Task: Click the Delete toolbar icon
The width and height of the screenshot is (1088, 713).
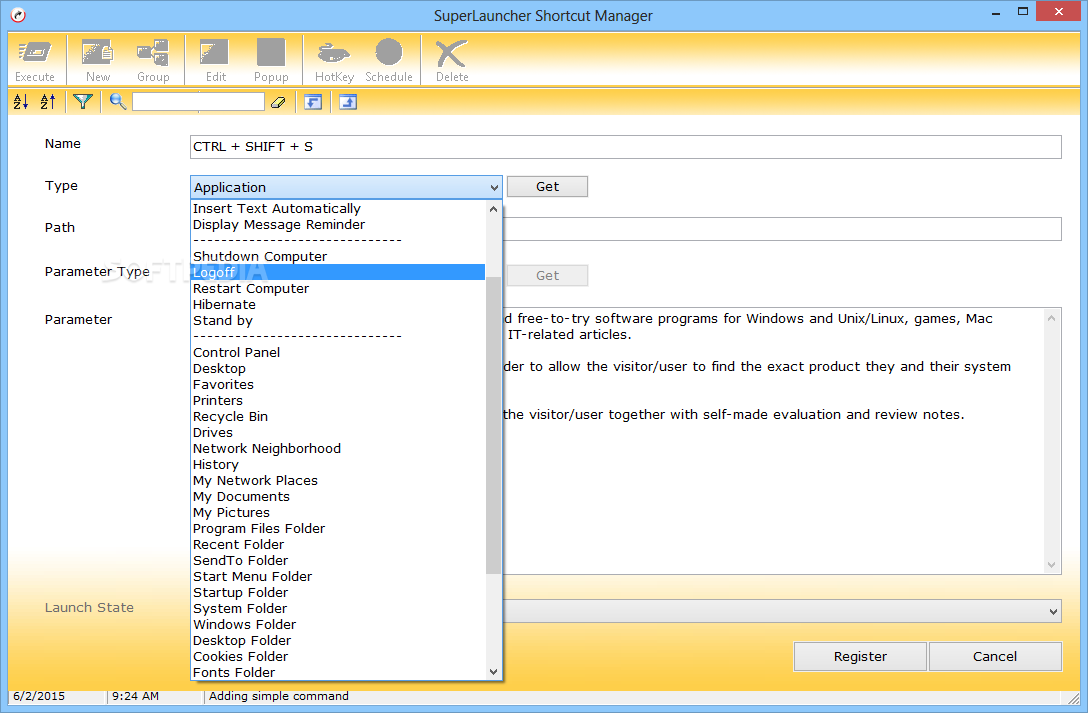Action: (452, 60)
